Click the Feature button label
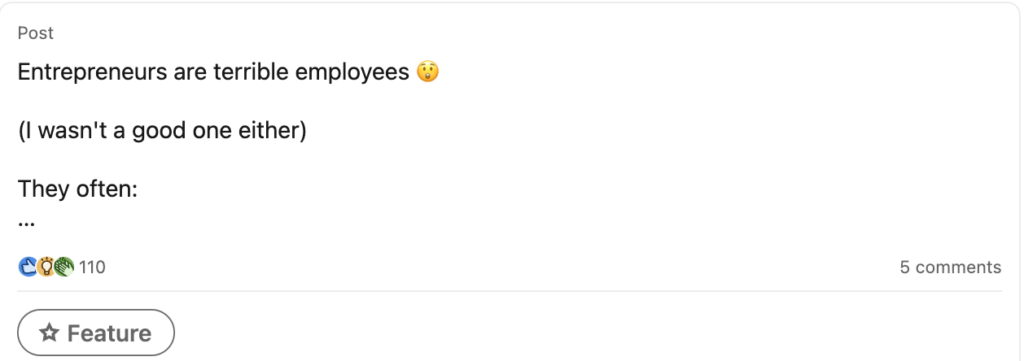The height and width of the screenshot is (361, 1024). [x=109, y=334]
